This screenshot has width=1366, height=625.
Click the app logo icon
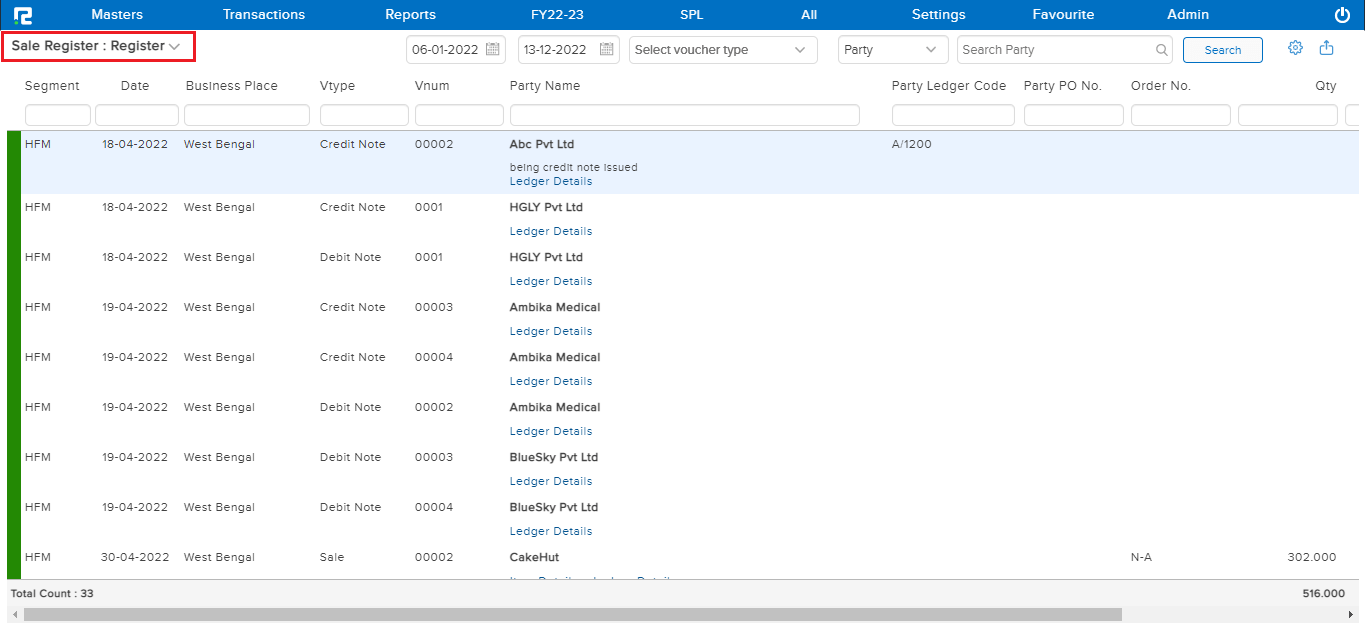click(x=23, y=15)
